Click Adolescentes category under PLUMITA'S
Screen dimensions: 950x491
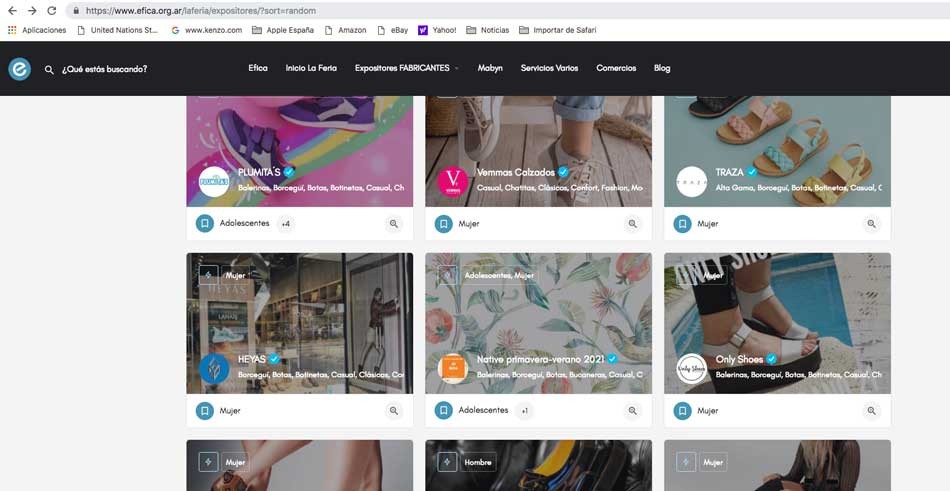244,223
